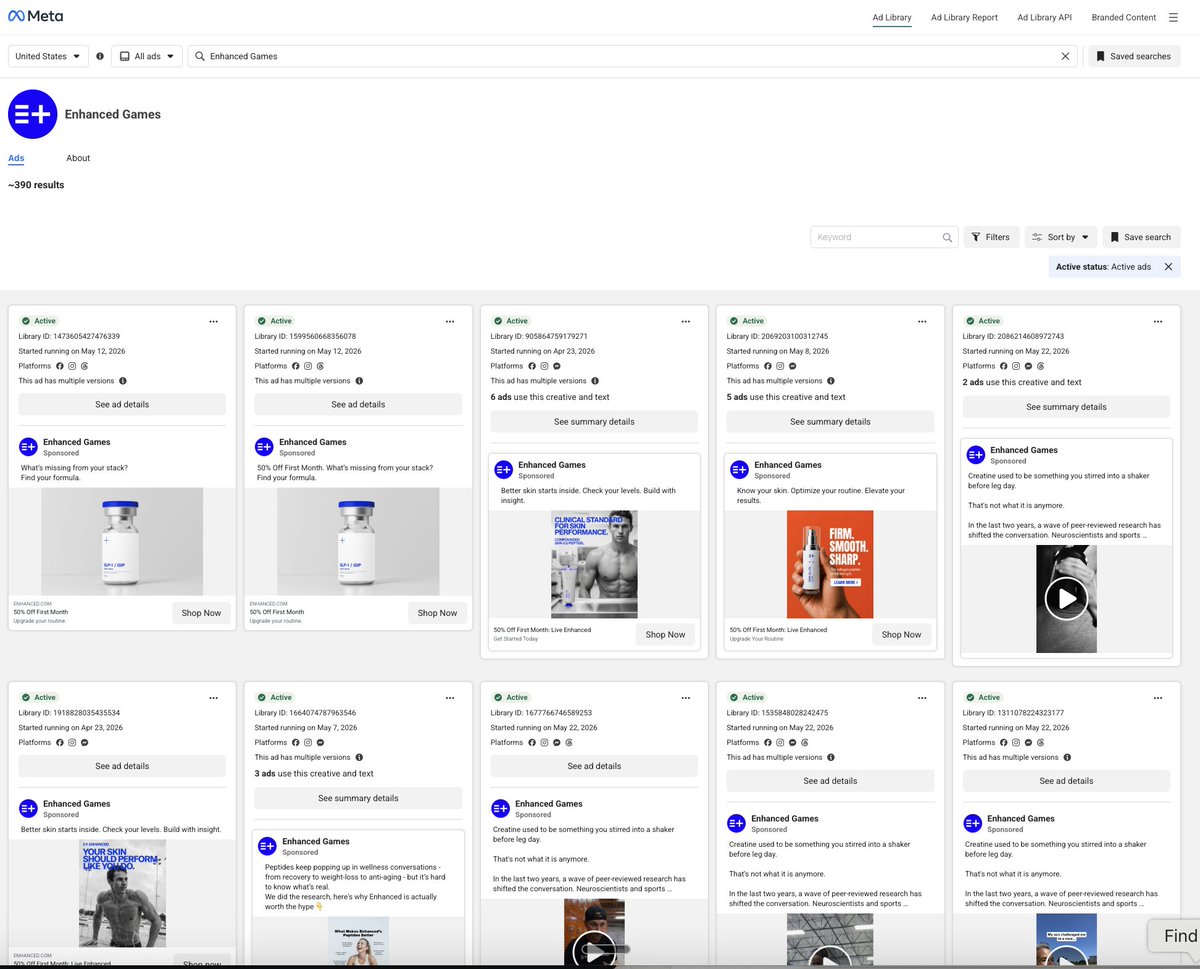Open the Ad Library API tab

click(x=1044, y=17)
